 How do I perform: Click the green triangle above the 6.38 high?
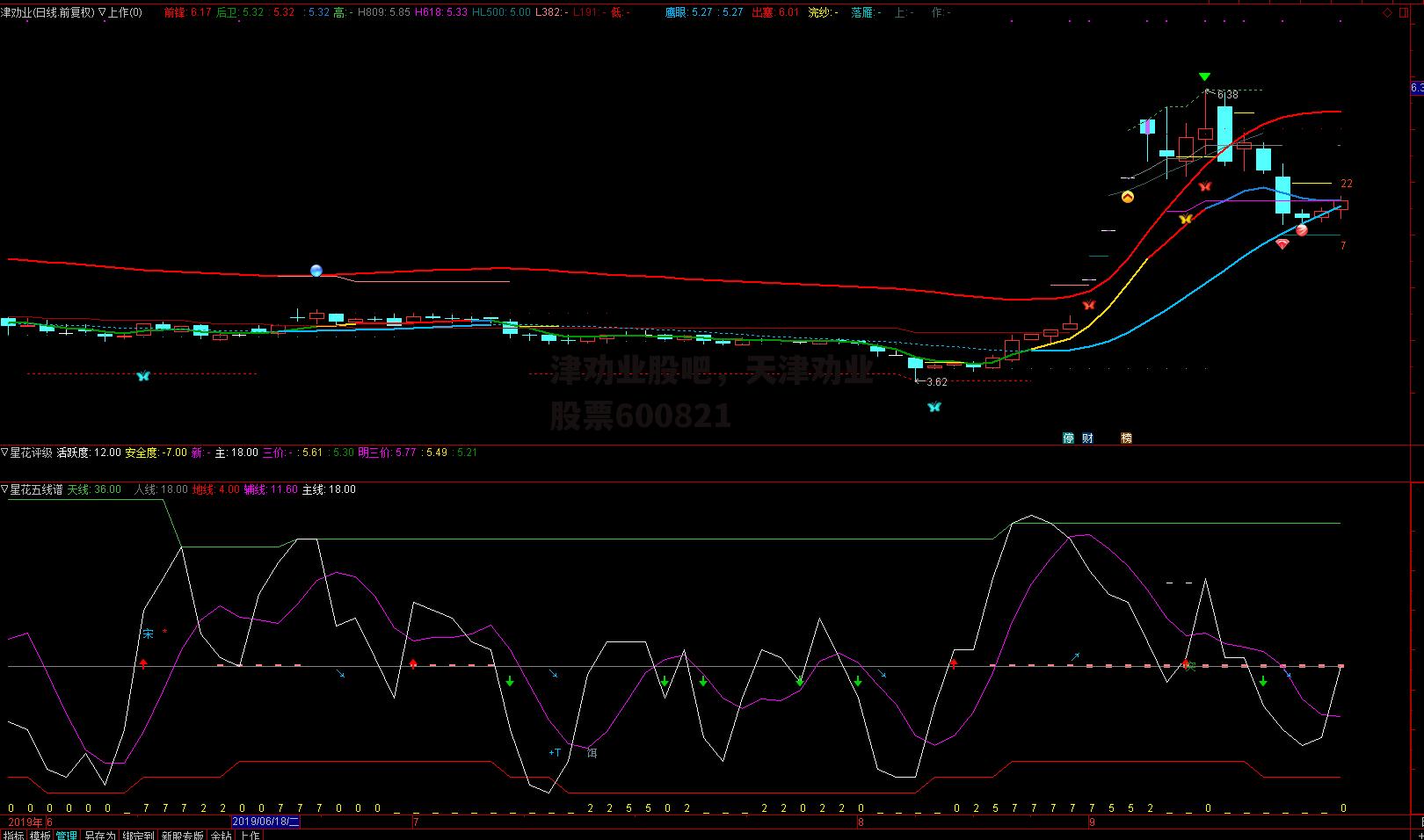(x=1204, y=77)
